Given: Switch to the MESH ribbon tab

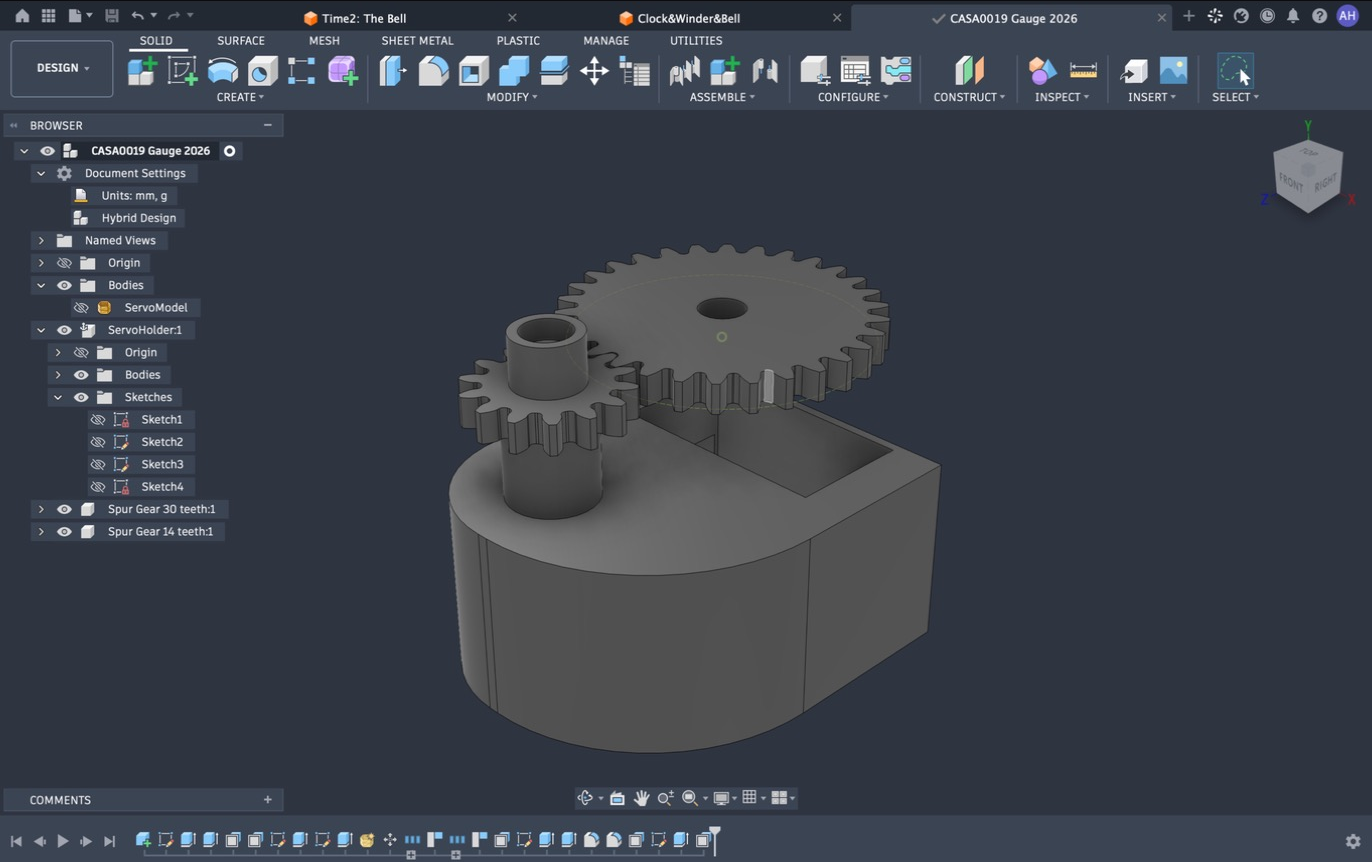Looking at the screenshot, I should (x=324, y=41).
